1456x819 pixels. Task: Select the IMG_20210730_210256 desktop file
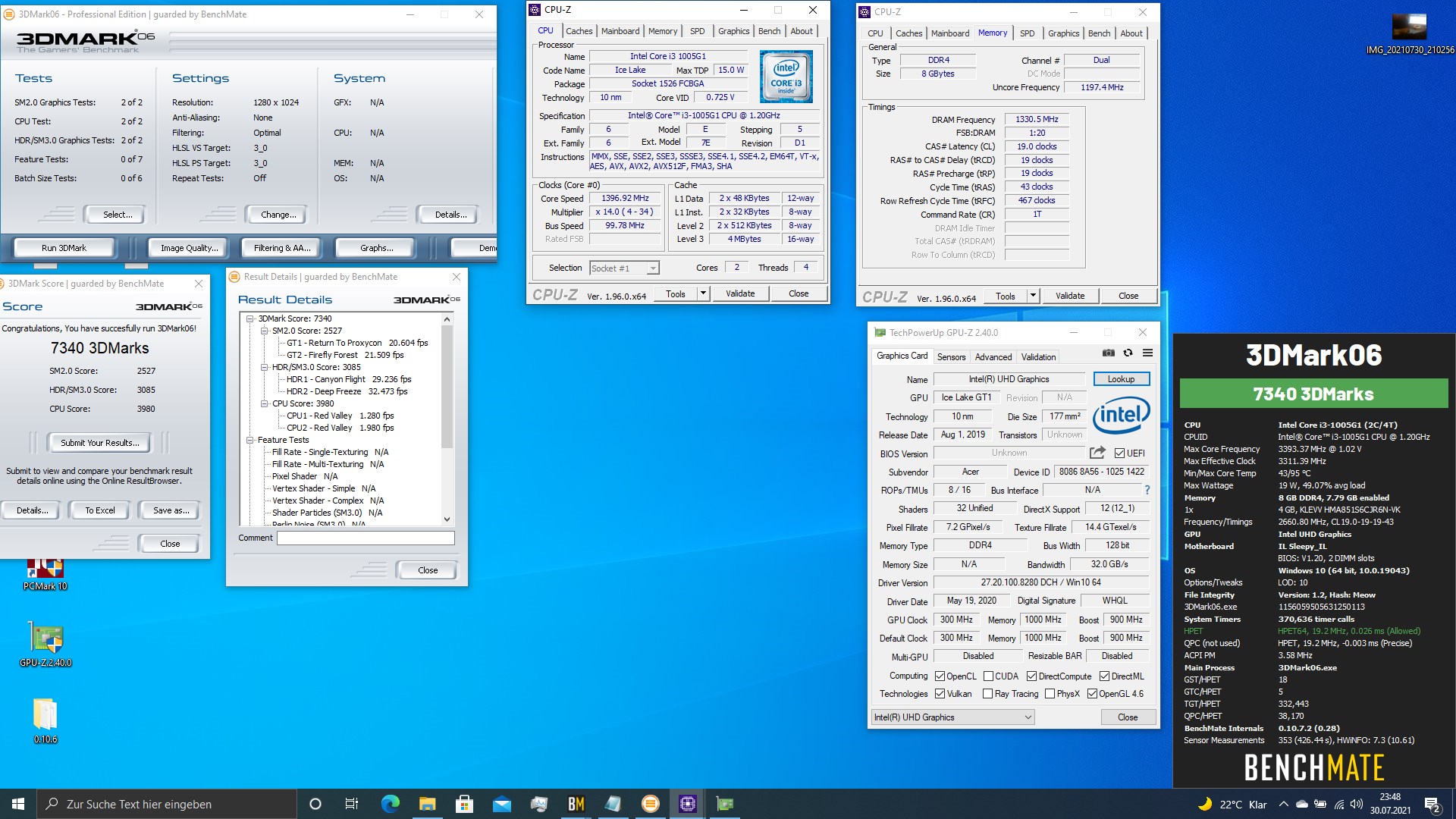1410,34
